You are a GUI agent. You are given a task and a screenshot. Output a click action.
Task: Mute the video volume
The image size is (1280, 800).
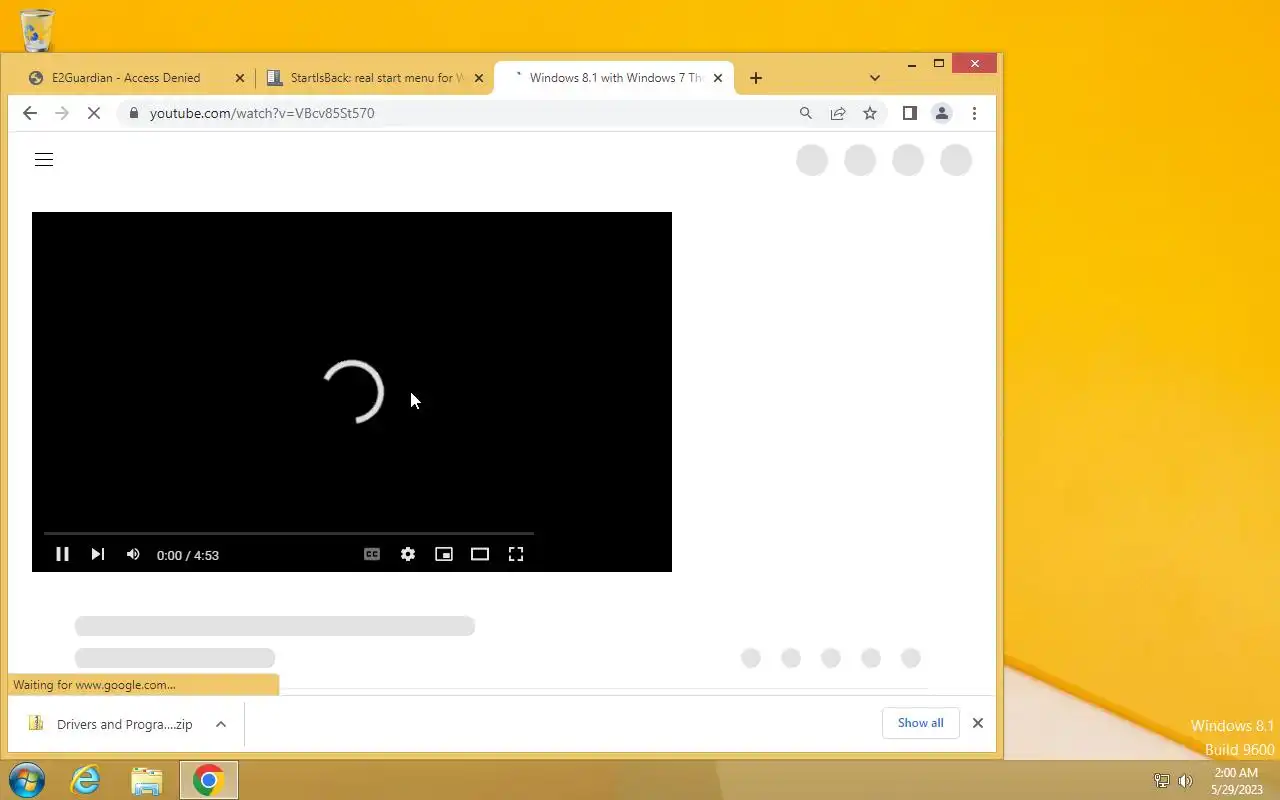point(133,554)
